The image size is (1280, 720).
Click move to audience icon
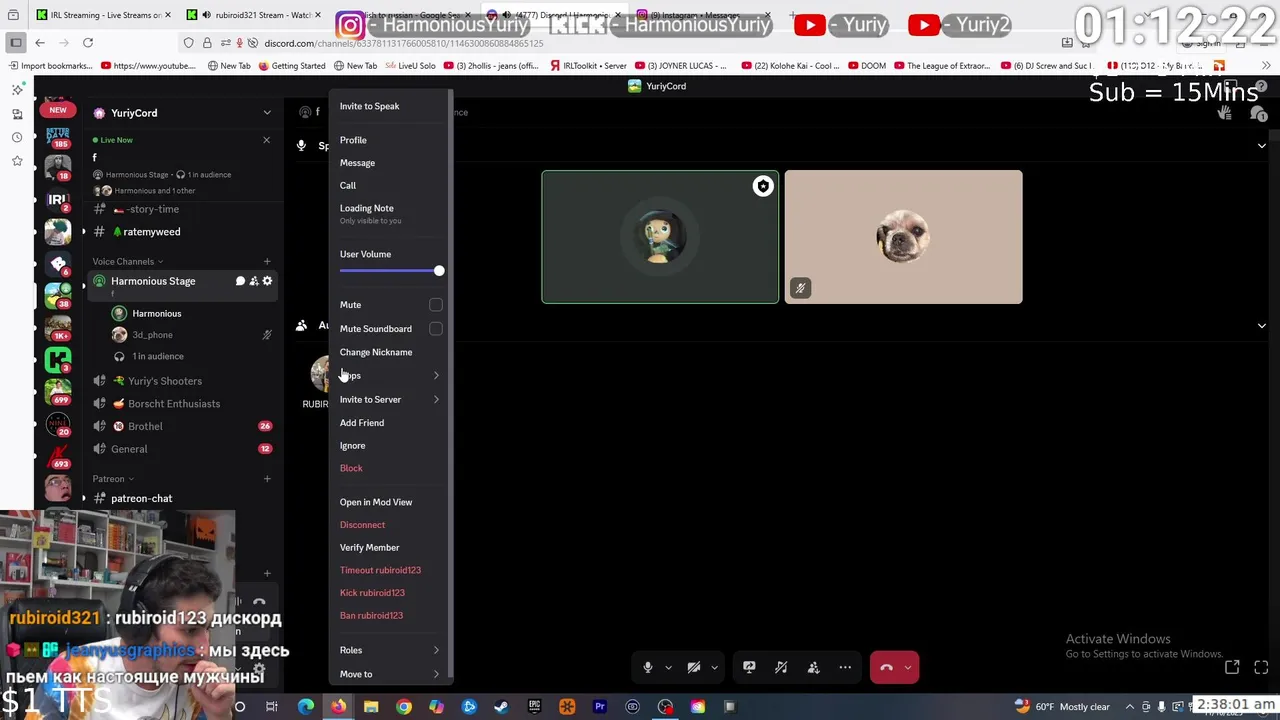(x=813, y=667)
